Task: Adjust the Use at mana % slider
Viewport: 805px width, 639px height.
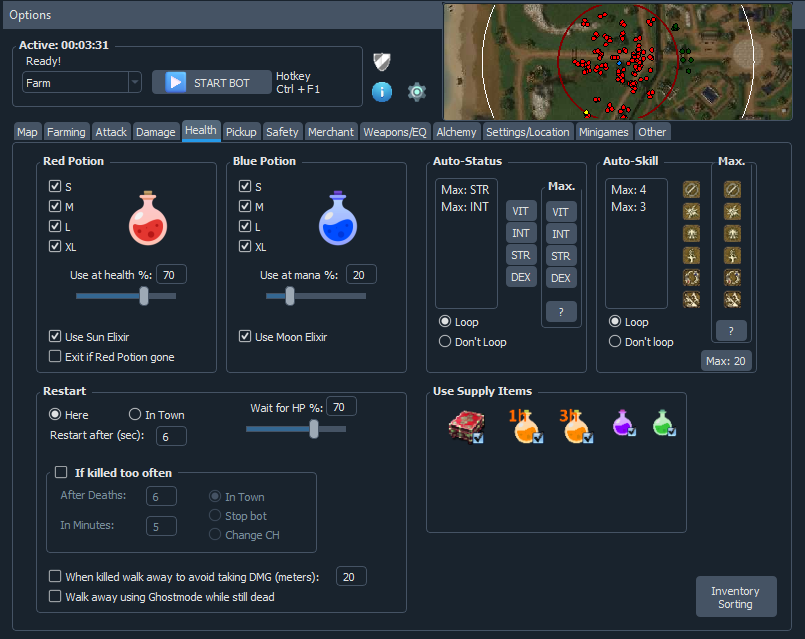Action: click(290, 296)
